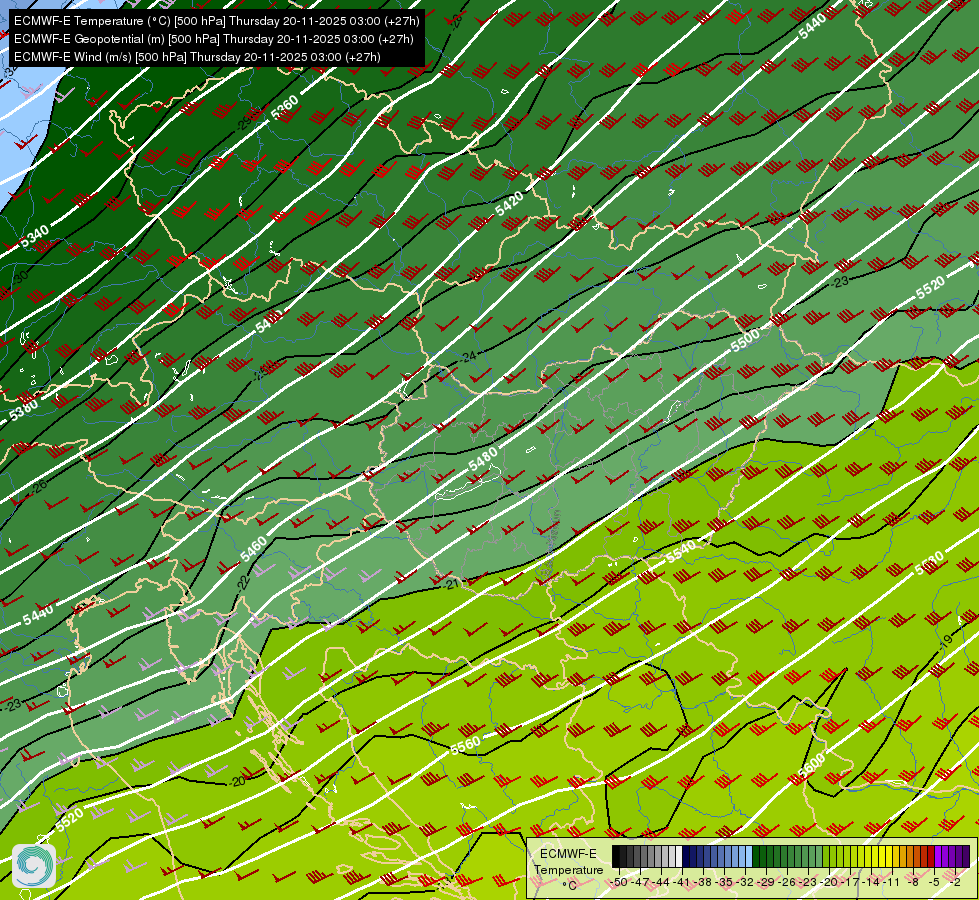Click the swirl logo icon at bottom-left
Screen dimensions: 979x900
tap(34, 866)
